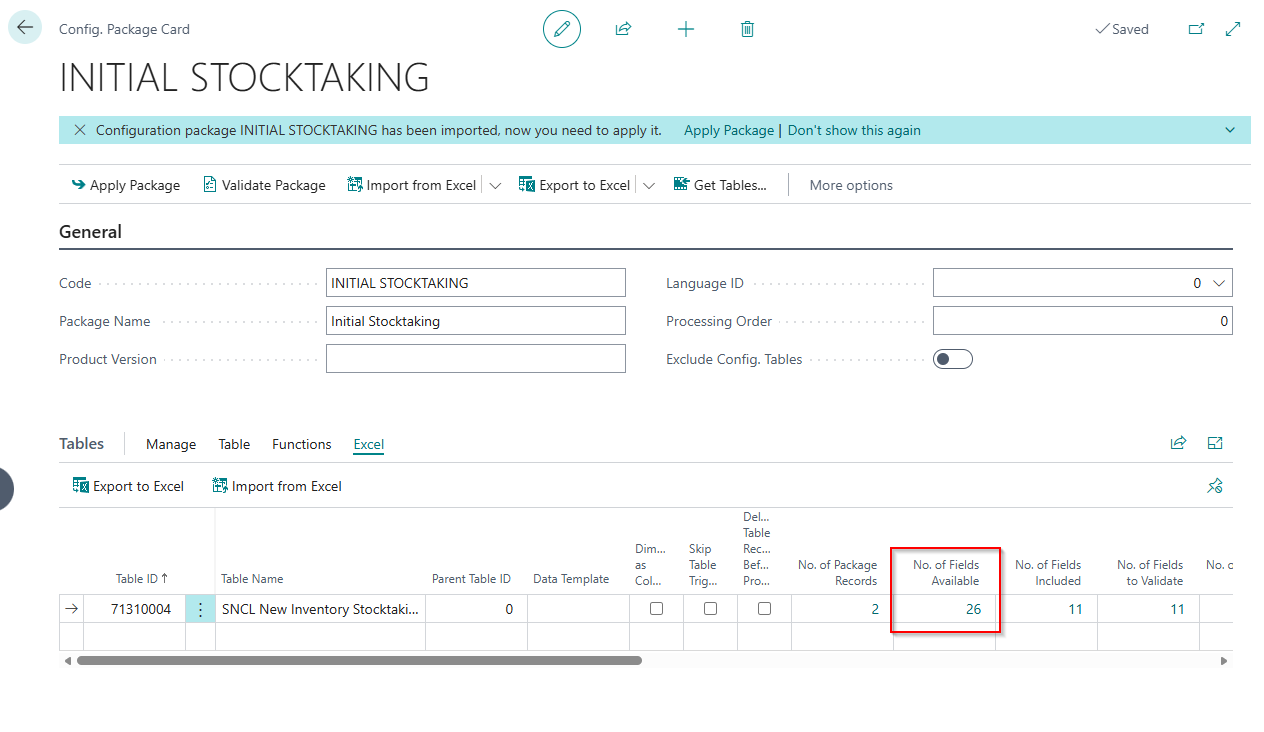Click scrollbar left arrow in Tables grid
The height and width of the screenshot is (732, 1264).
(68, 661)
